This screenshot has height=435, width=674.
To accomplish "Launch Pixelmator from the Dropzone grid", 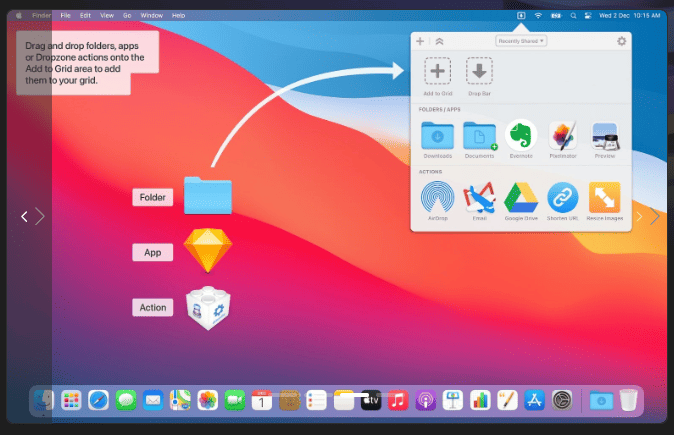I will pos(563,135).
